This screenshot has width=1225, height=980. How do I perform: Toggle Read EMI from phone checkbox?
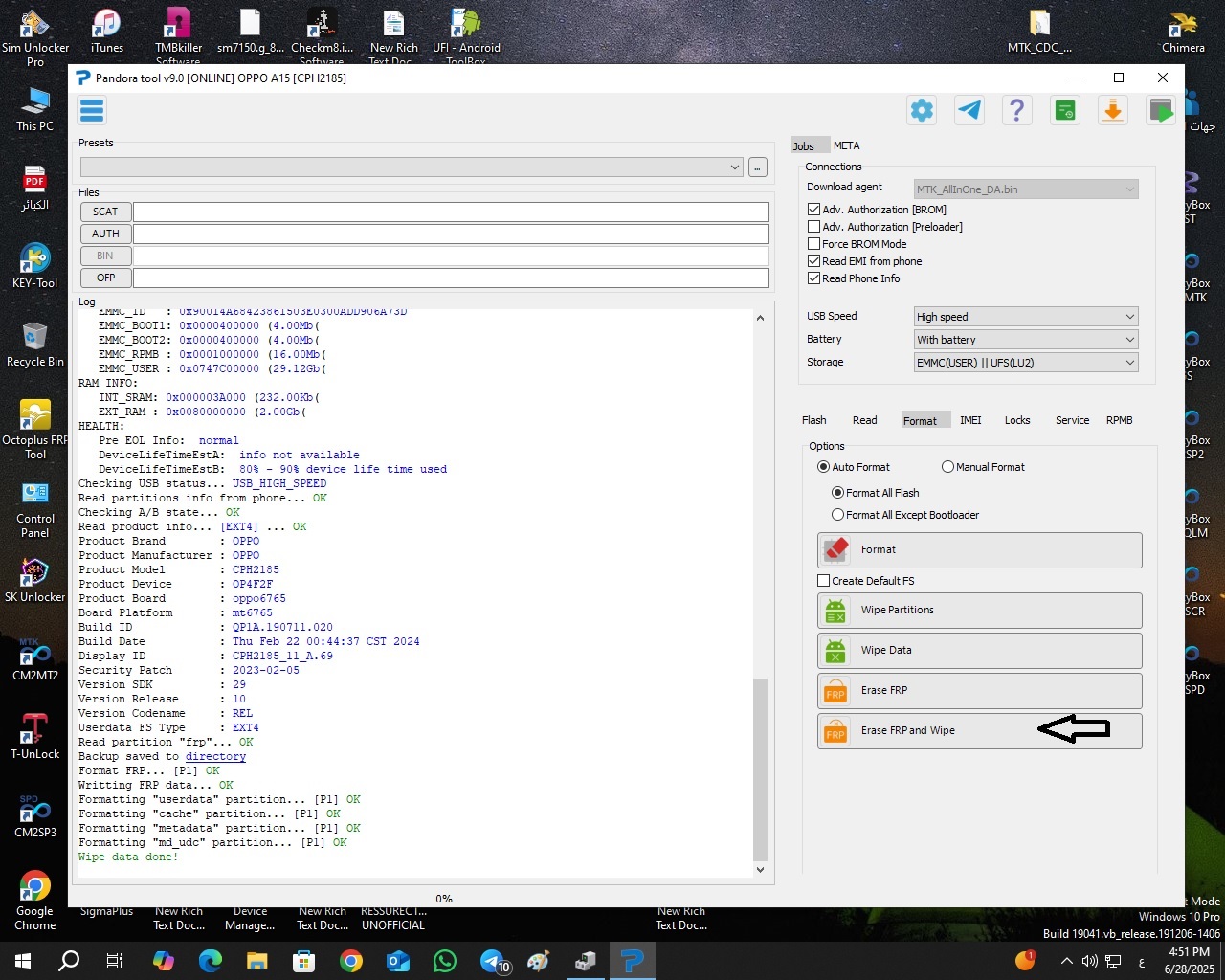(813, 261)
